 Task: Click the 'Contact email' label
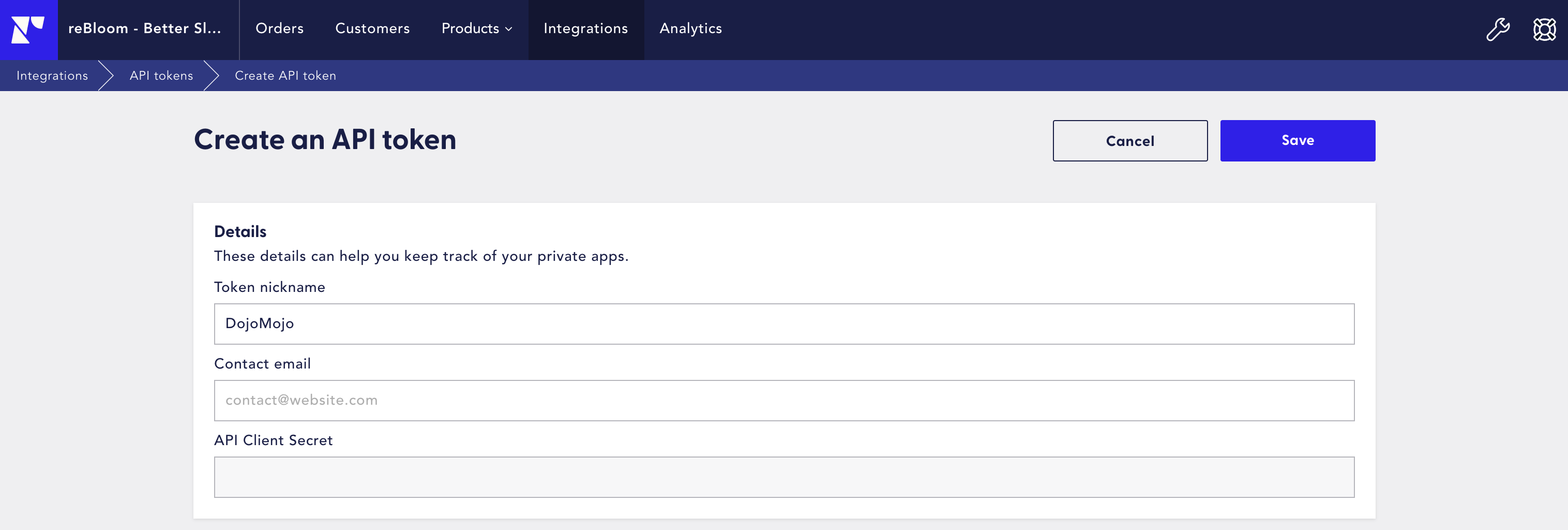click(262, 364)
